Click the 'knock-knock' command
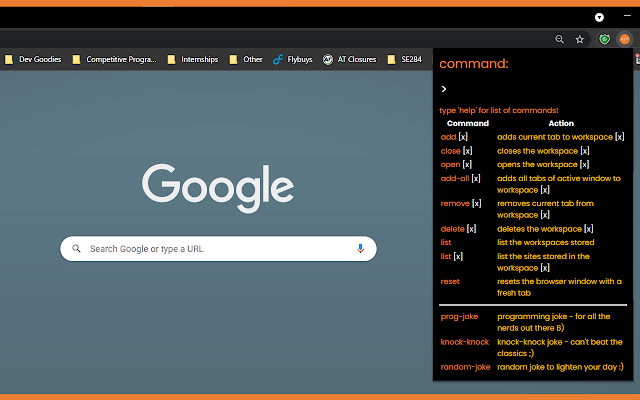The height and width of the screenshot is (400, 640). (464, 342)
